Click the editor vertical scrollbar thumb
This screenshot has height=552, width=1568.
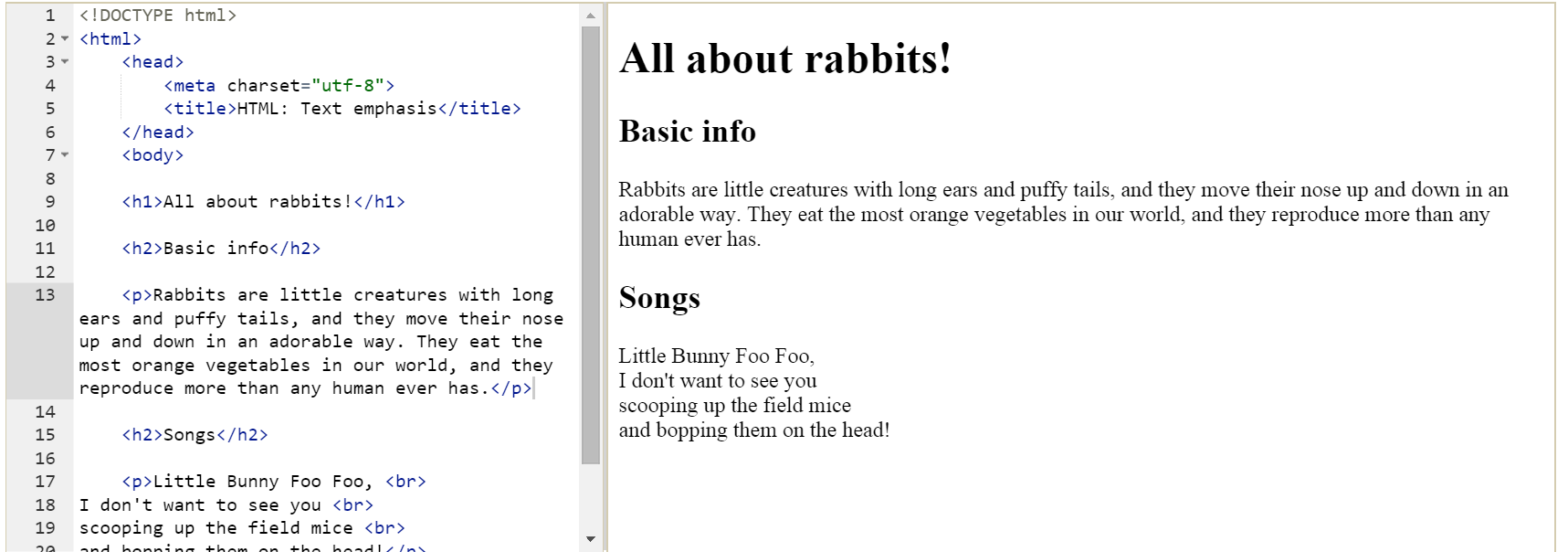click(591, 245)
